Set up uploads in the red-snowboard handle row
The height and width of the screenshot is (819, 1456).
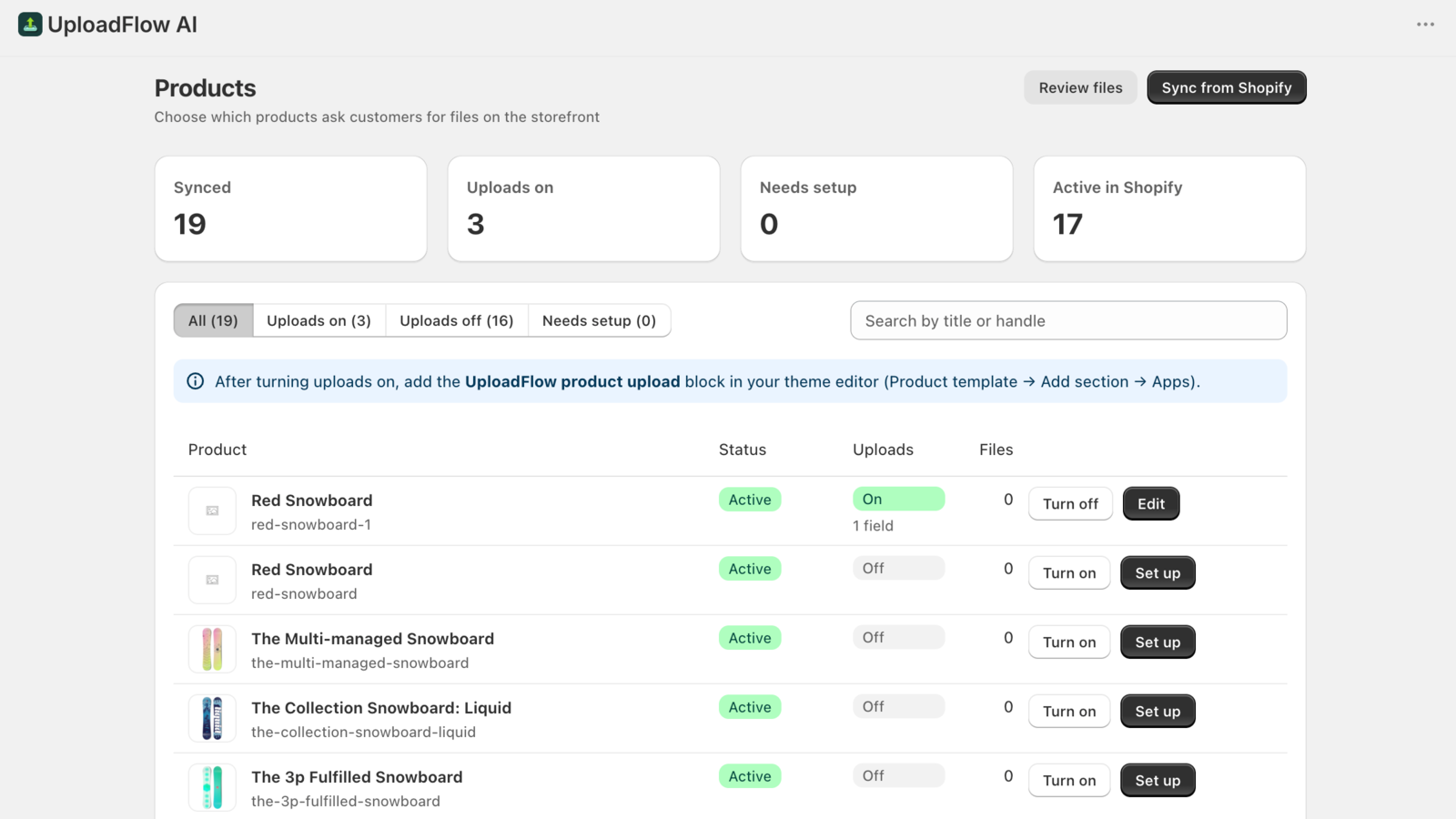tap(1158, 572)
